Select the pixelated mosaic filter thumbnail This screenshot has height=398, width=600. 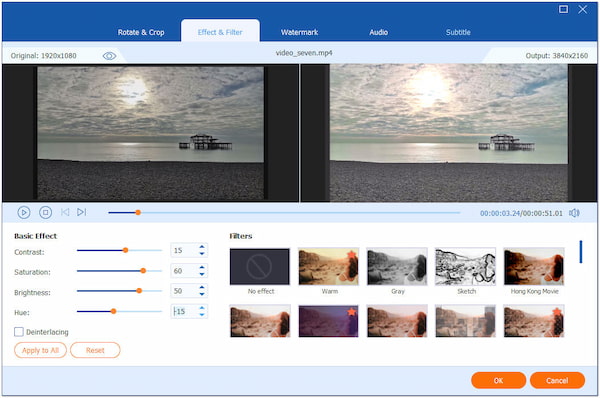[x=465, y=321]
